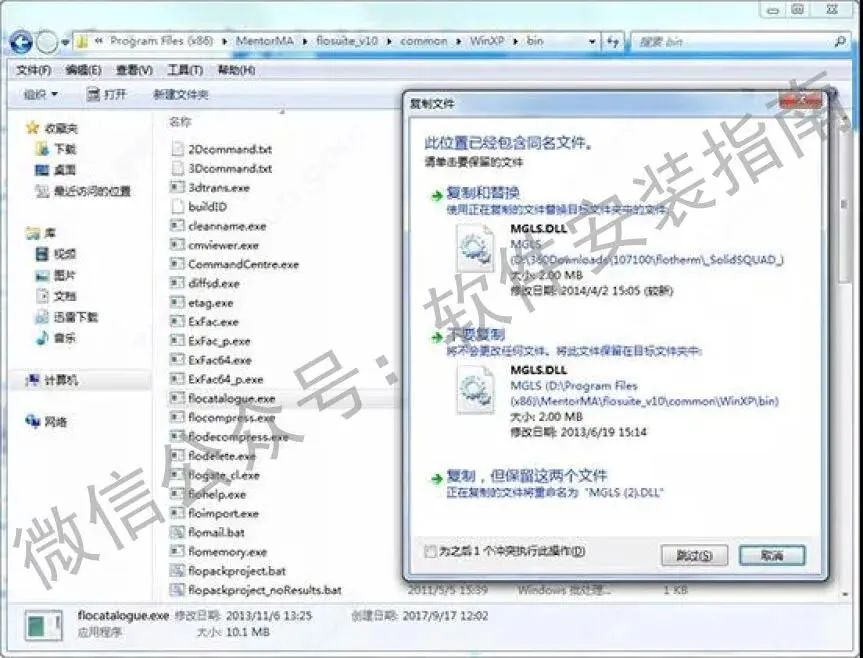Click the search box magnifier icon
This screenshot has height=658, width=863.
(x=840, y=41)
